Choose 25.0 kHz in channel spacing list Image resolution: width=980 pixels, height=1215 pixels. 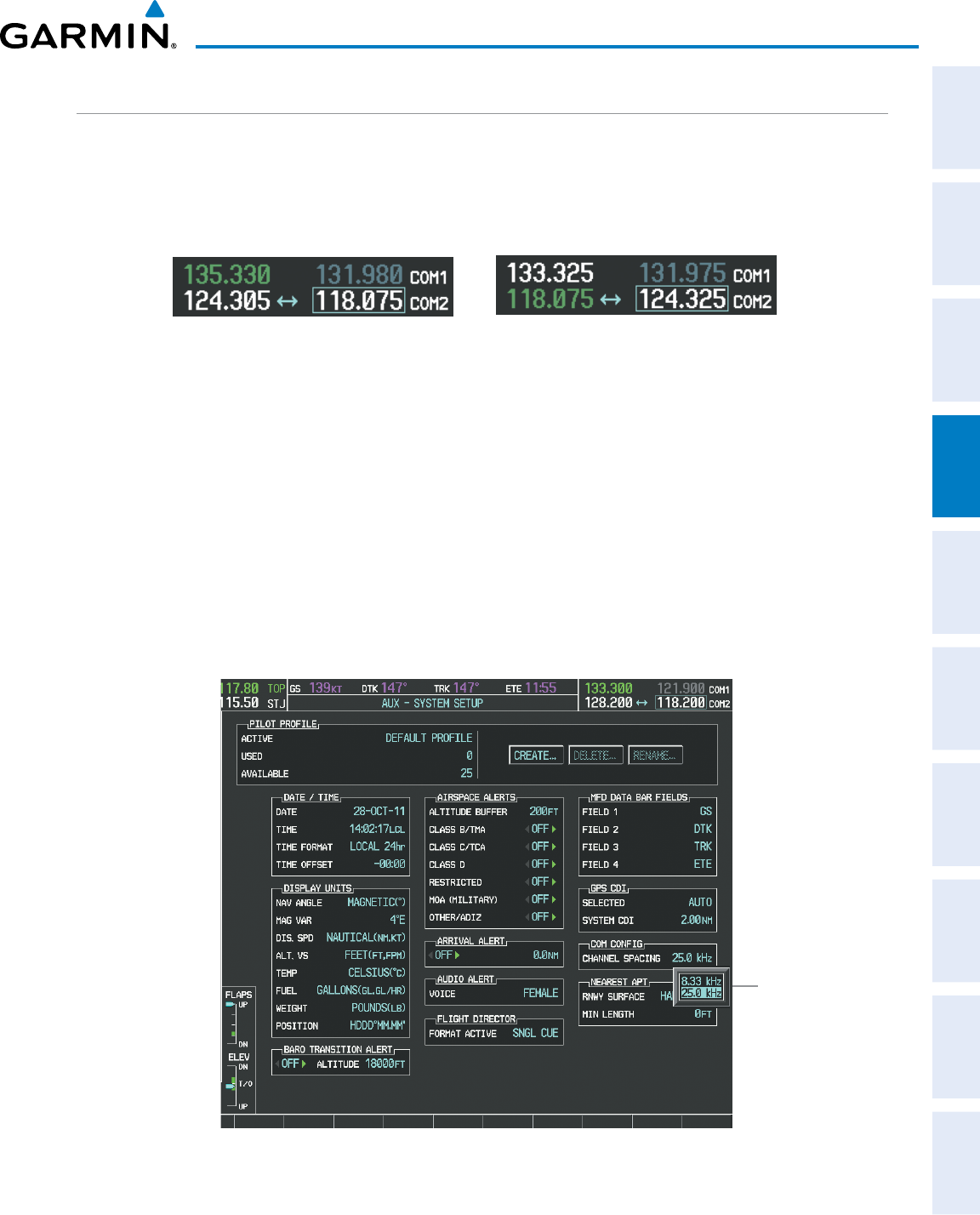pos(701,993)
